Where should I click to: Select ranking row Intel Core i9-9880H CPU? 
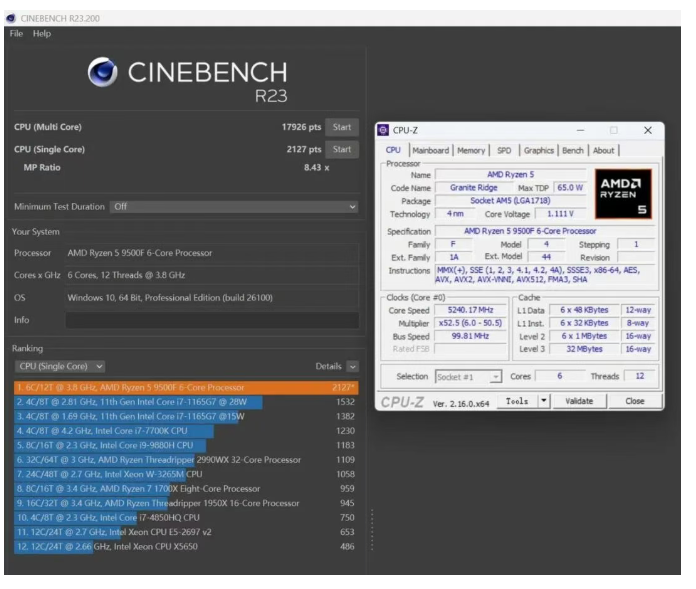pyautogui.click(x=186, y=446)
